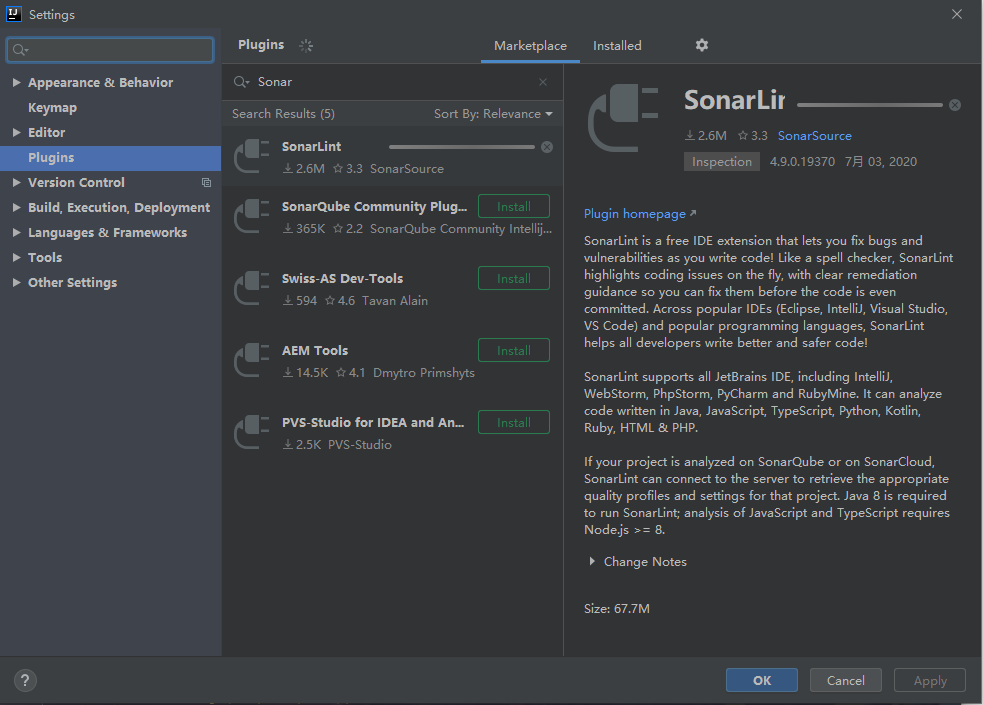Click the Tavan Alain author name

pos(395,301)
